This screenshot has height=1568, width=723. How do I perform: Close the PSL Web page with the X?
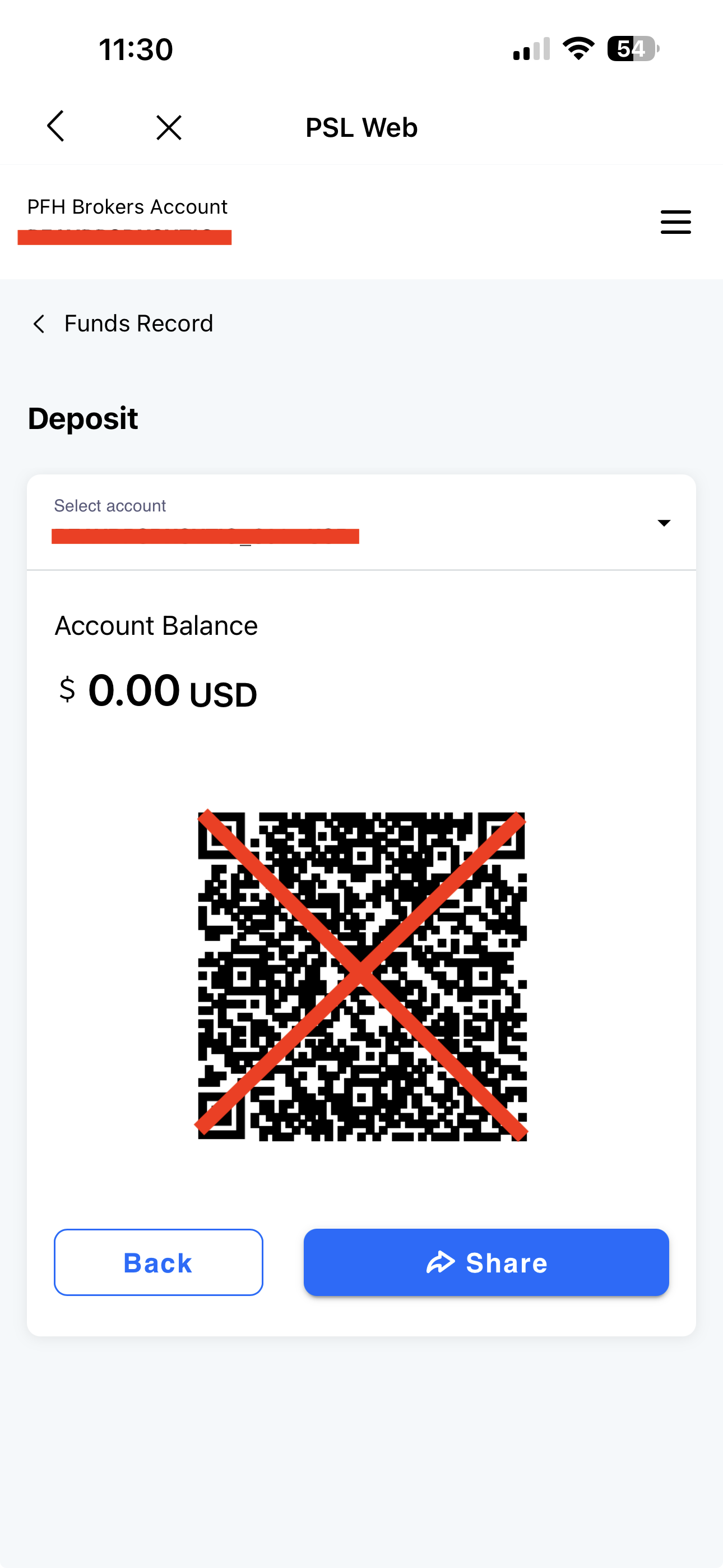169,128
